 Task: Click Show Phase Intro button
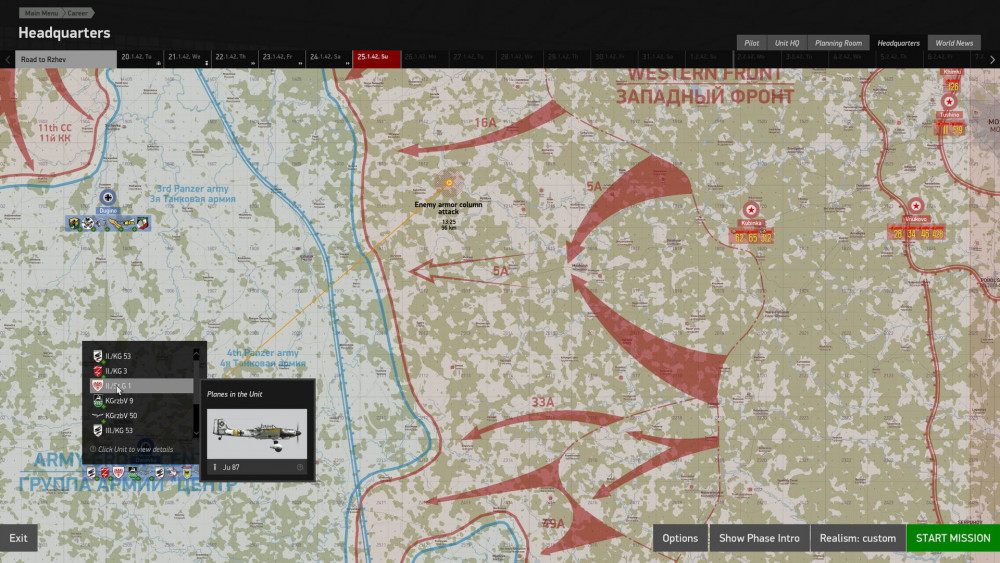(759, 538)
